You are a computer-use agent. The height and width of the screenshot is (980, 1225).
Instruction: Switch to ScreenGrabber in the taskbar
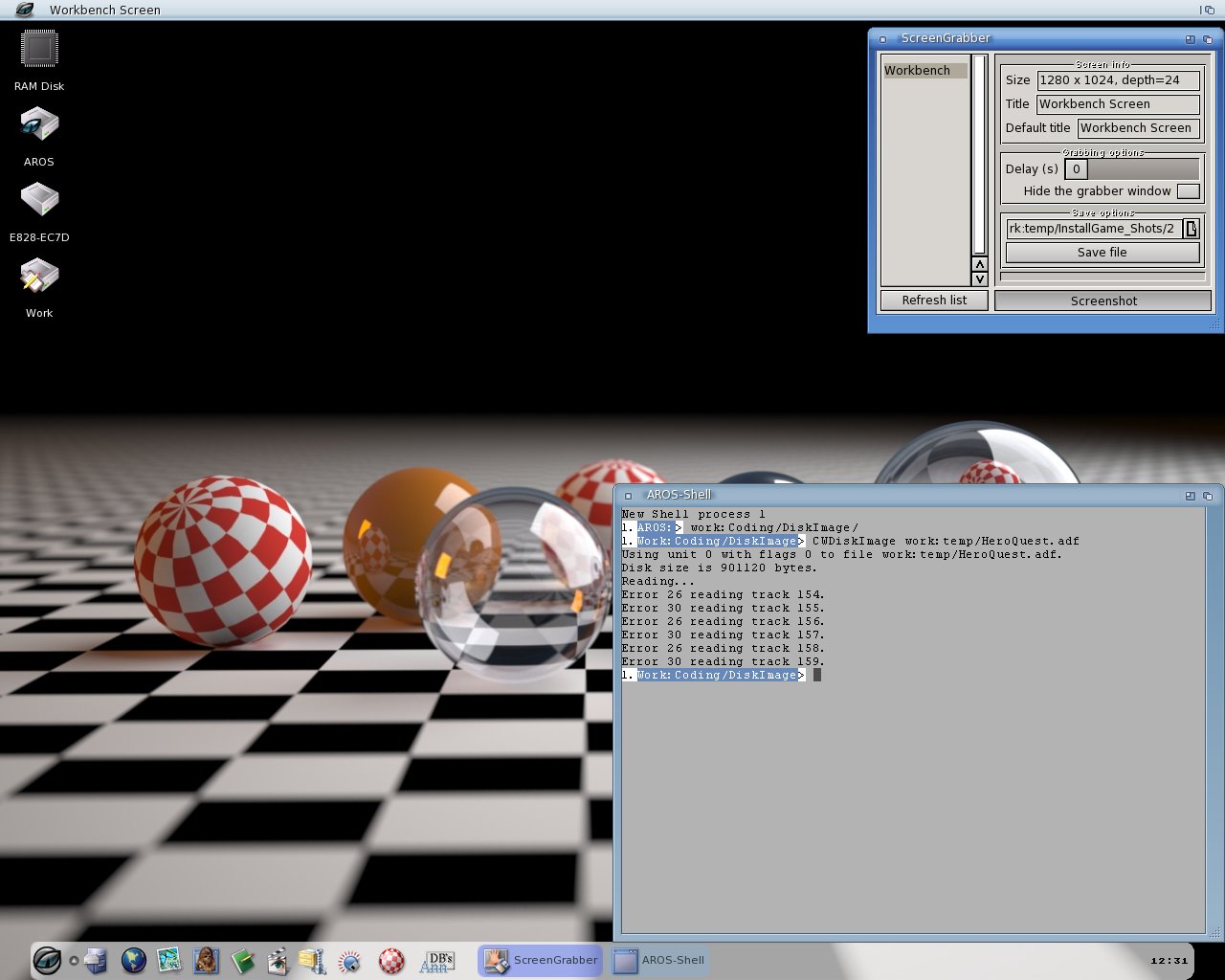pyautogui.click(x=541, y=960)
